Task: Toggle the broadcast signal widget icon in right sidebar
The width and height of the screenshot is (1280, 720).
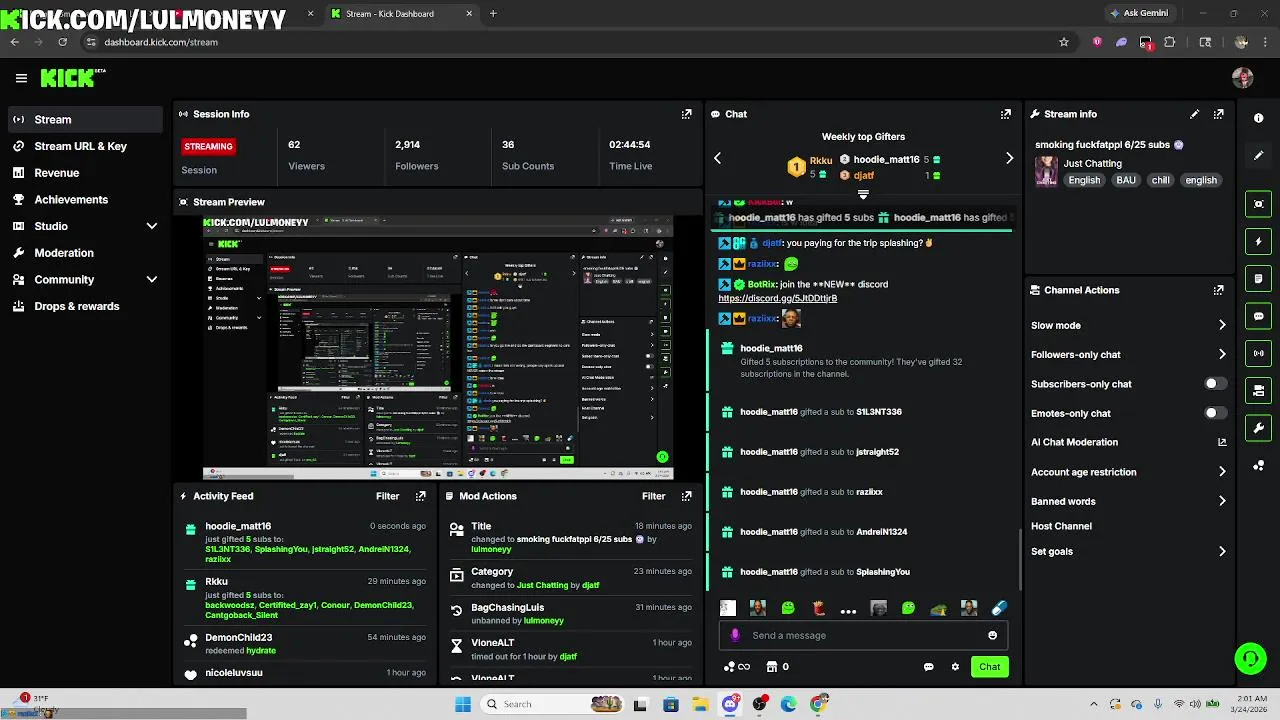Action: 1259,353
